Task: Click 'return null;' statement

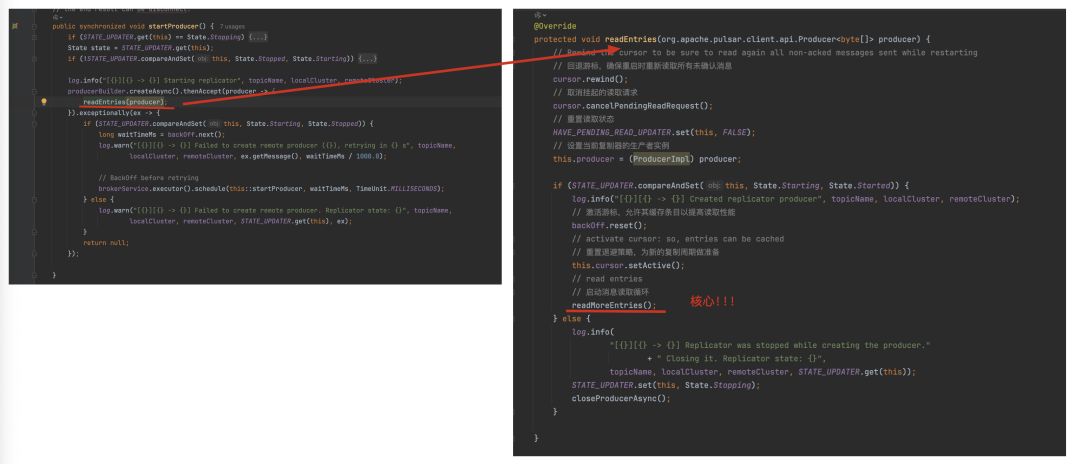Action: (x=106, y=242)
